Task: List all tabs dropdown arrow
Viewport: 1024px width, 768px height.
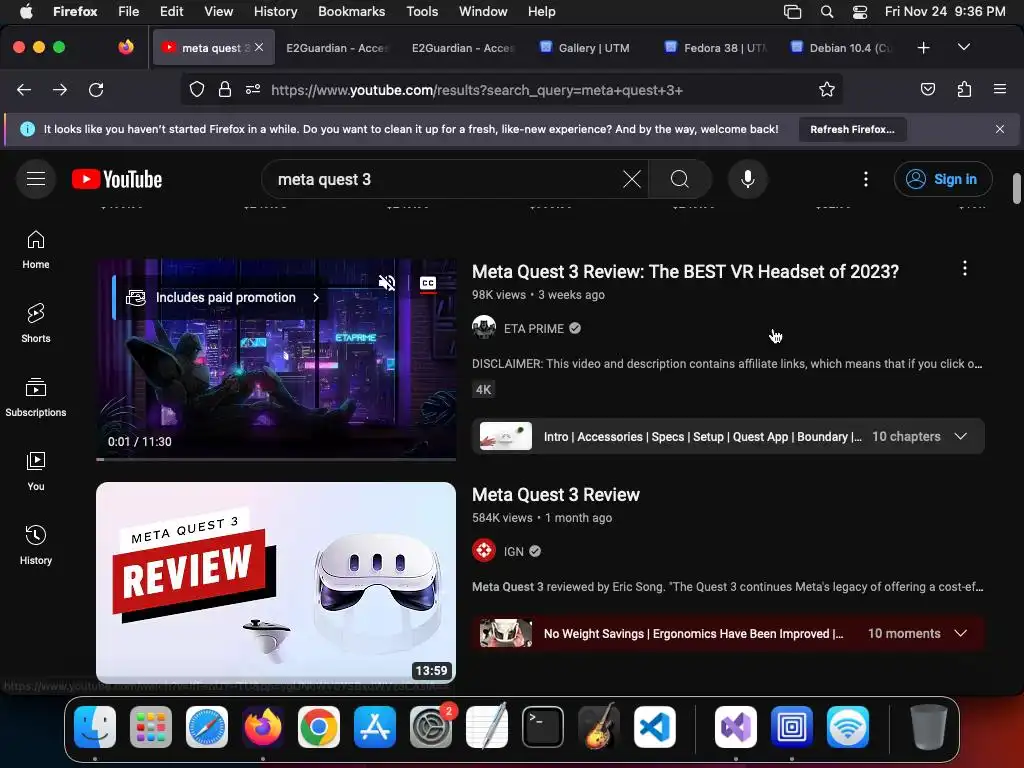Action: tap(964, 48)
